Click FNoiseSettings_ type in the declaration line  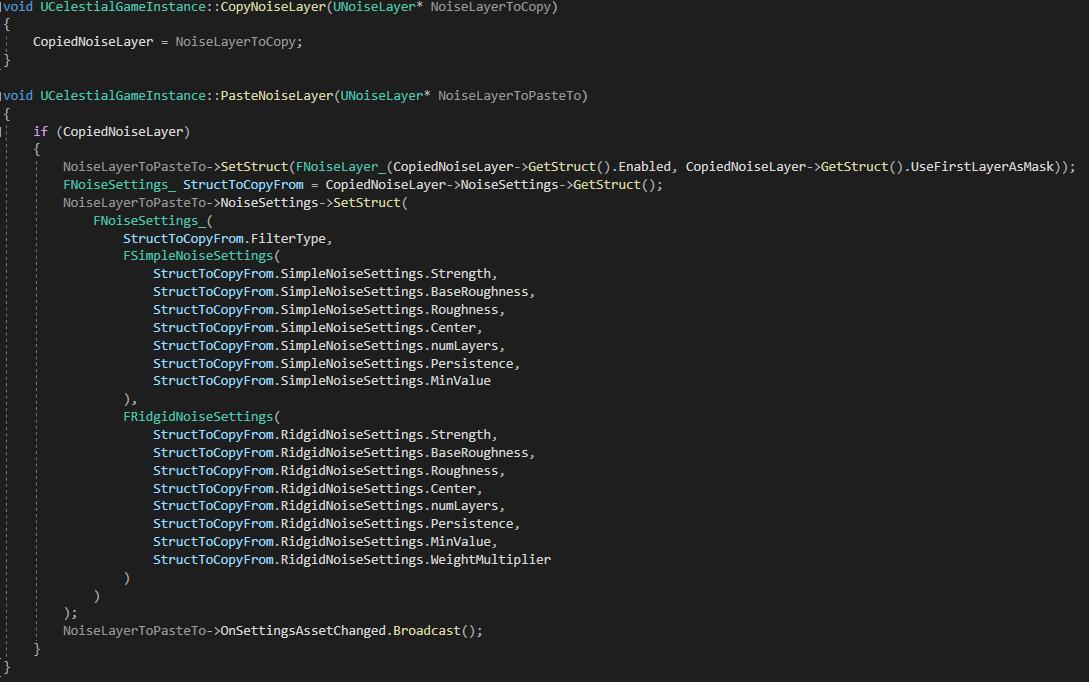[119, 185]
